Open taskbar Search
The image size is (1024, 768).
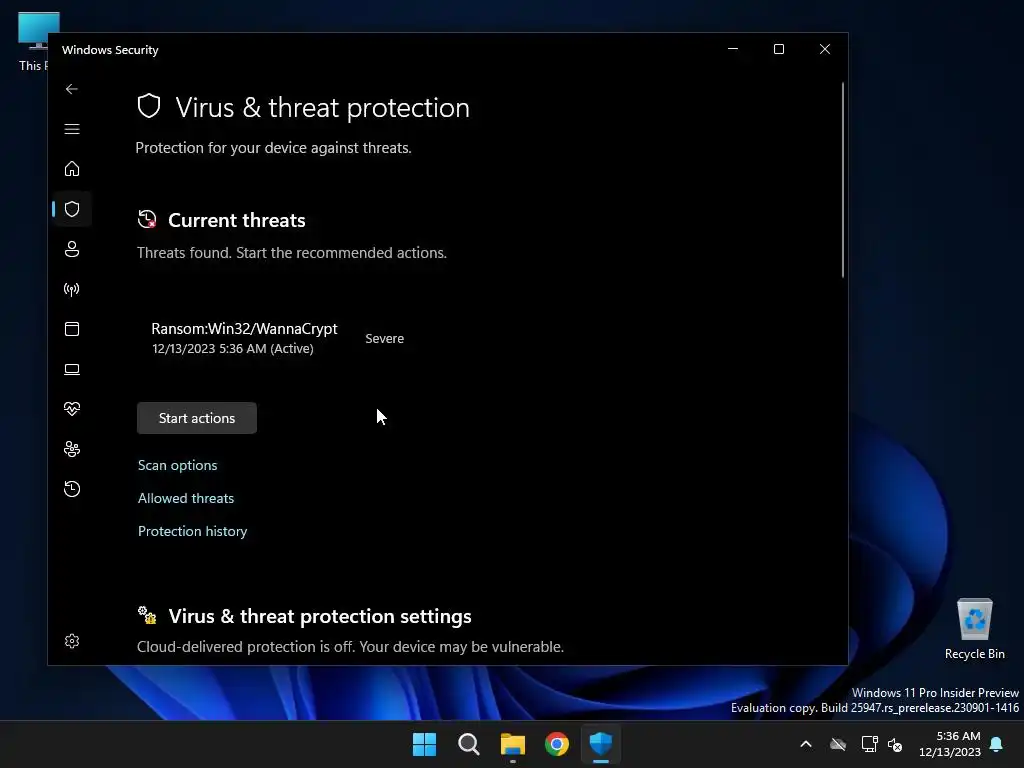[x=469, y=744]
